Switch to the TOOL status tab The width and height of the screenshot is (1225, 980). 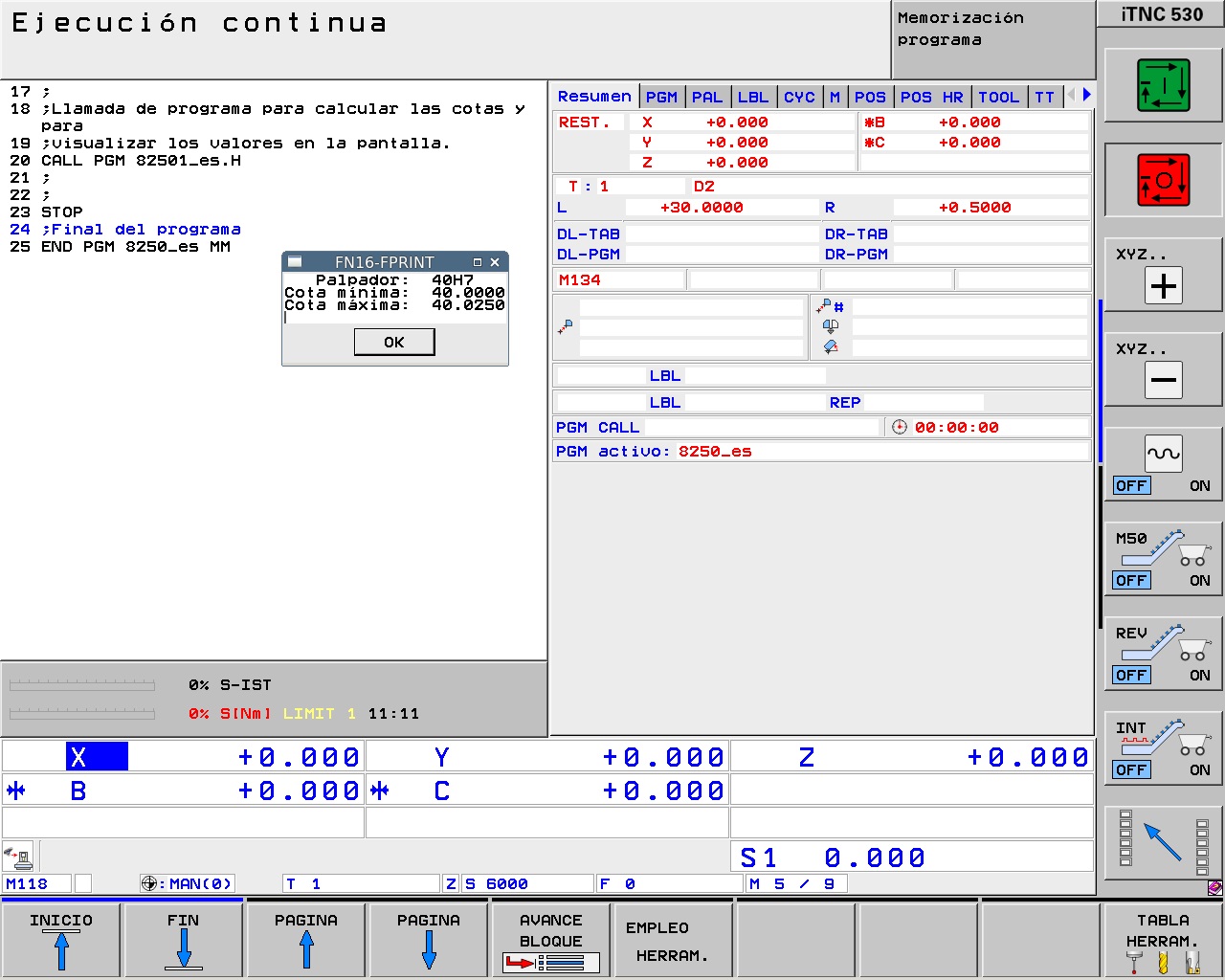998,97
